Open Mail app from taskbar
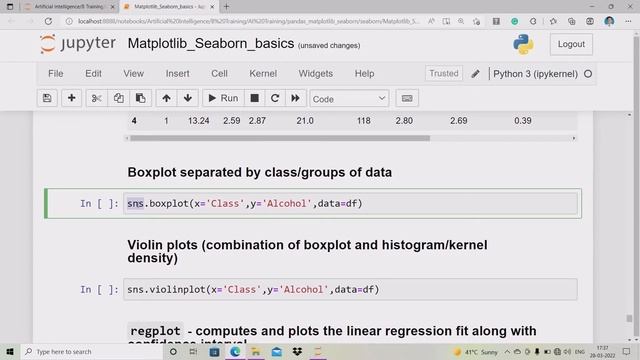Viewport: 640px width, 360px height. (x=276, y=351)
